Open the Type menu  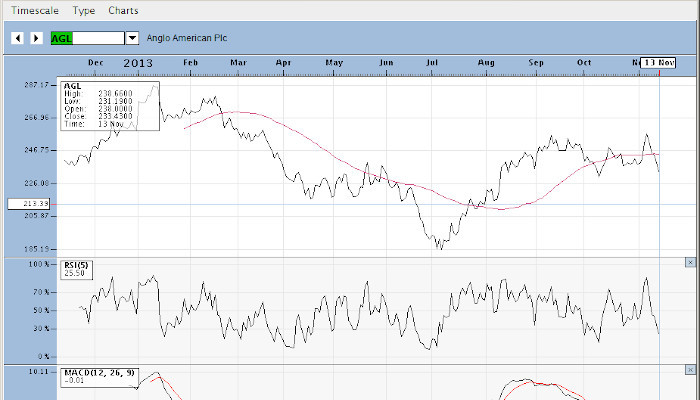(84, 10)
